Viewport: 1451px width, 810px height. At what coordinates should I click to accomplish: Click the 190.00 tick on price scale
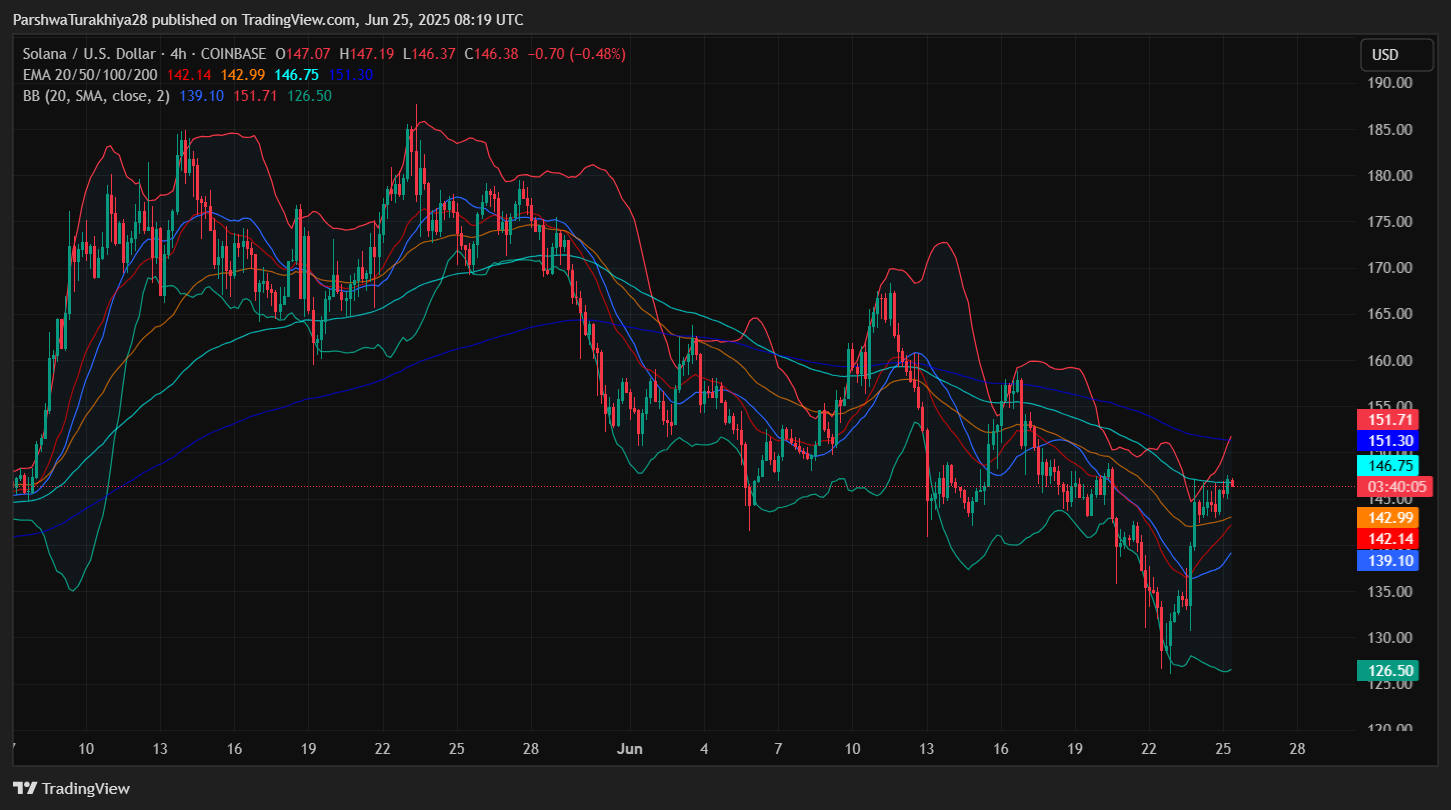pyautogui.click(x=1390, y=83)
